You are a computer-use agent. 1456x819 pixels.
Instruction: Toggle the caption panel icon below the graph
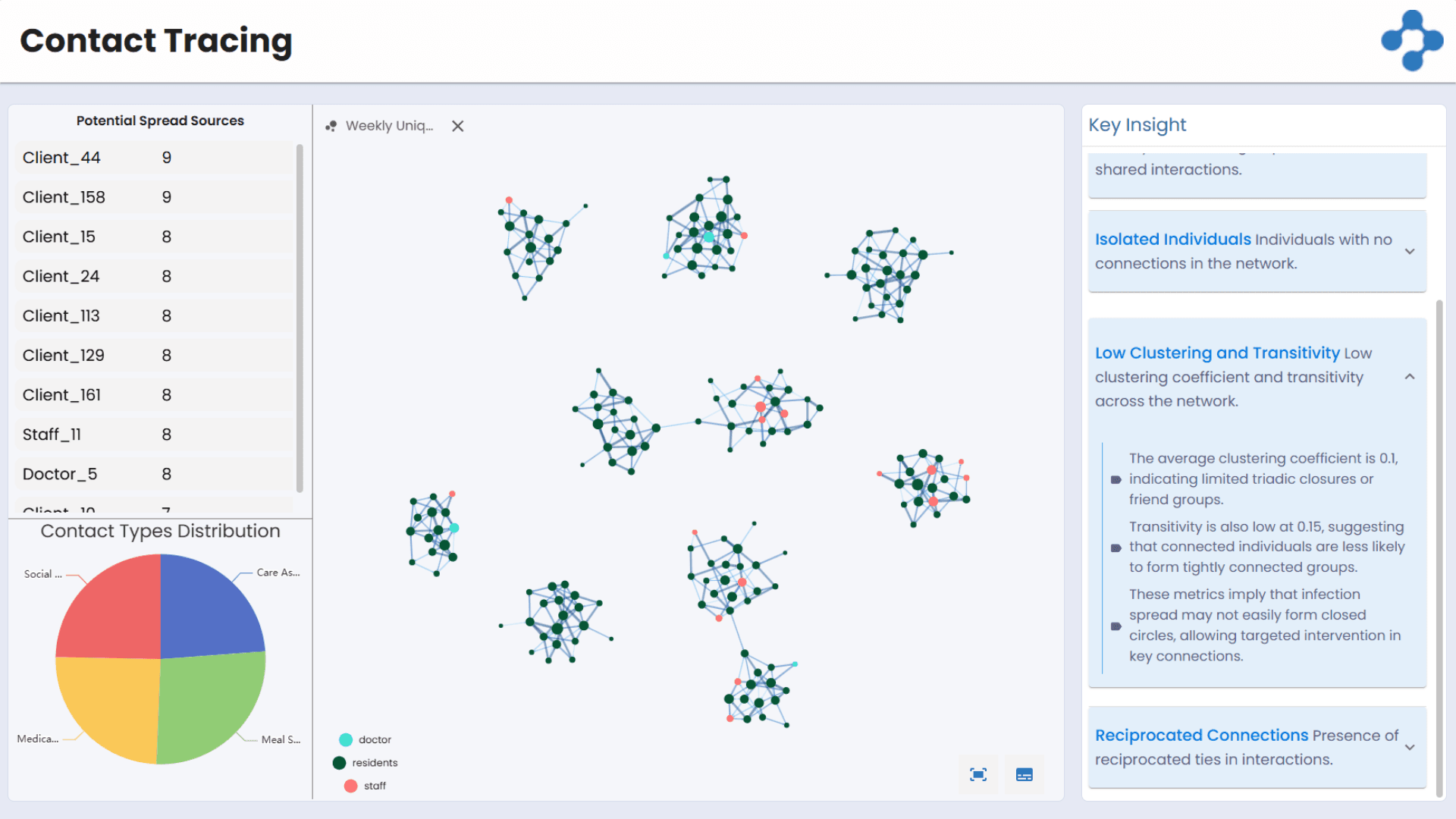coord(1024,774)
